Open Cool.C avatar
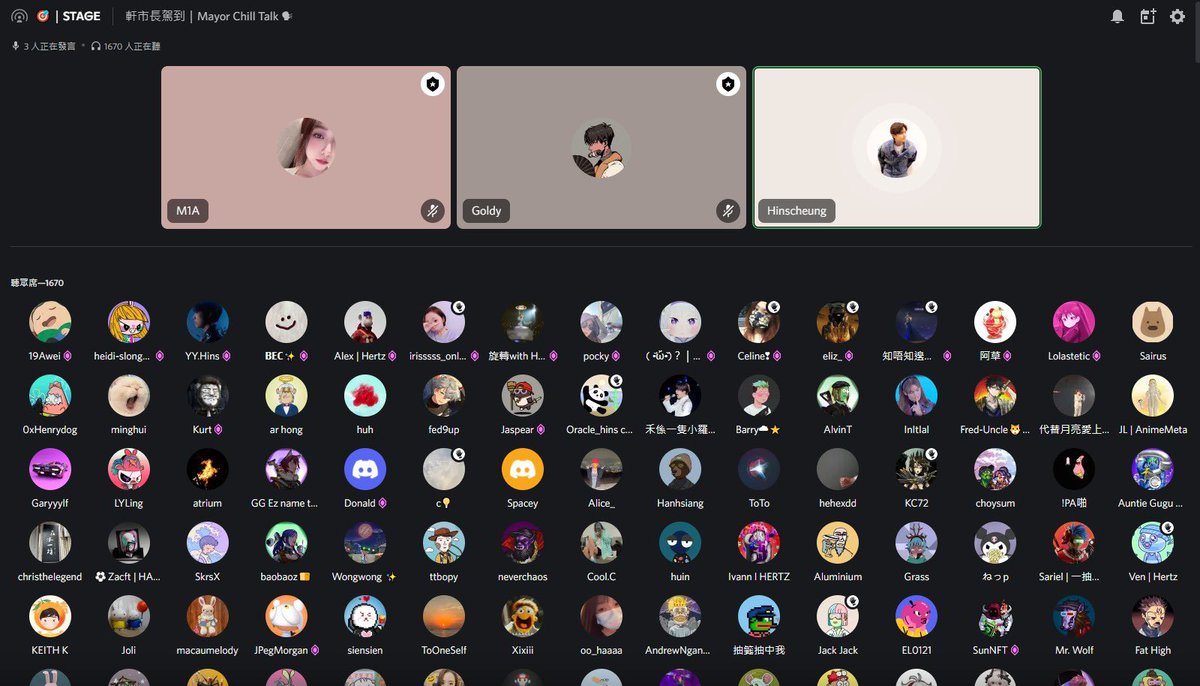Image resolution: width=1200 pixels, height=686 pixels. point(602,543)
